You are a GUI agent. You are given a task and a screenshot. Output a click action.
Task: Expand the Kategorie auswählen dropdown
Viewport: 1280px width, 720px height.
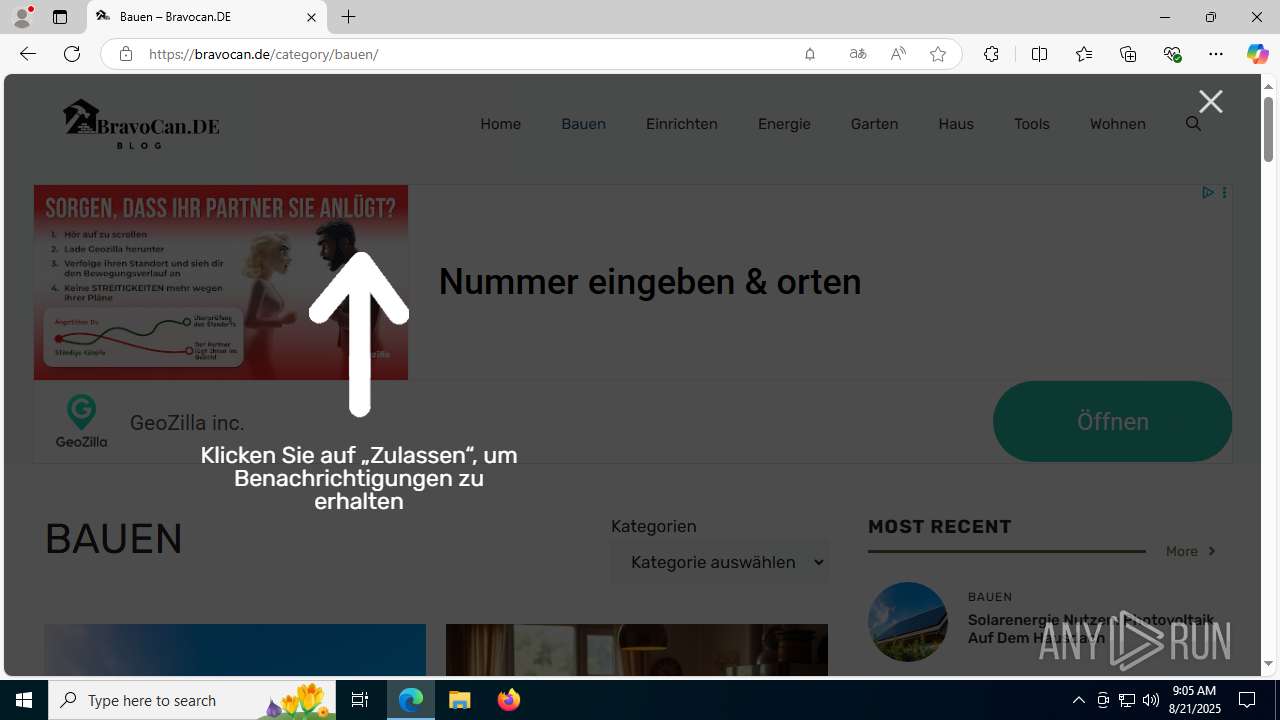coord(720,562)
